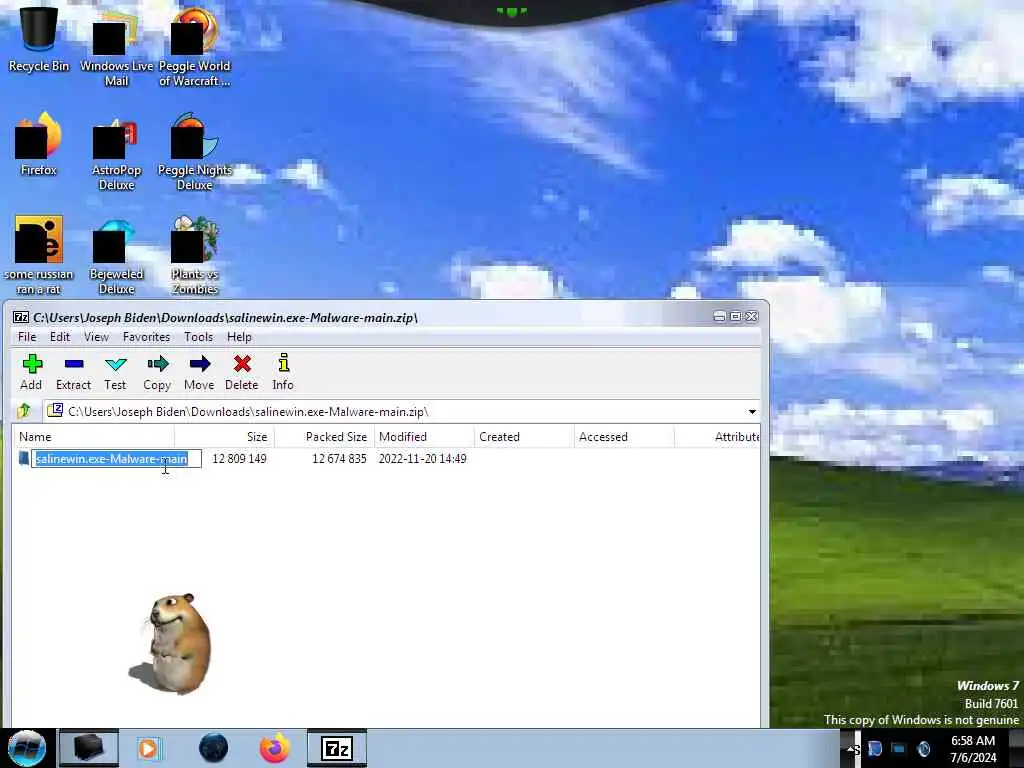Click the Add toolbar button in 7-Zip

(31, 372)
